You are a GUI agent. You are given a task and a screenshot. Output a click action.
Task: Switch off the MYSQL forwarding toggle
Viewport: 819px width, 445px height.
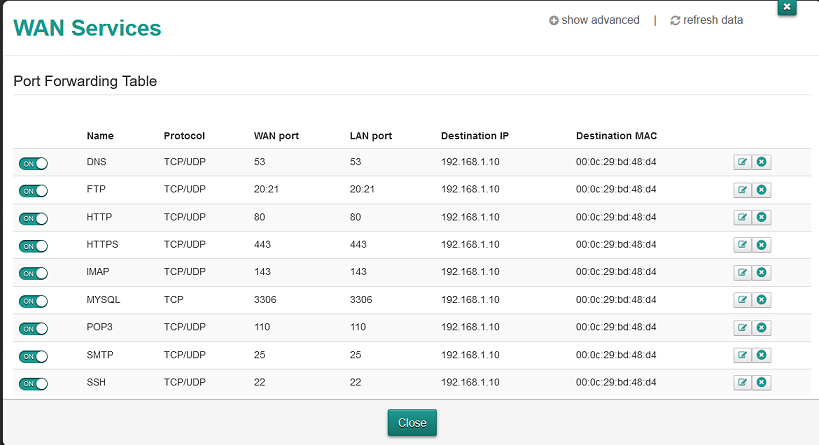tap(33, 301)
